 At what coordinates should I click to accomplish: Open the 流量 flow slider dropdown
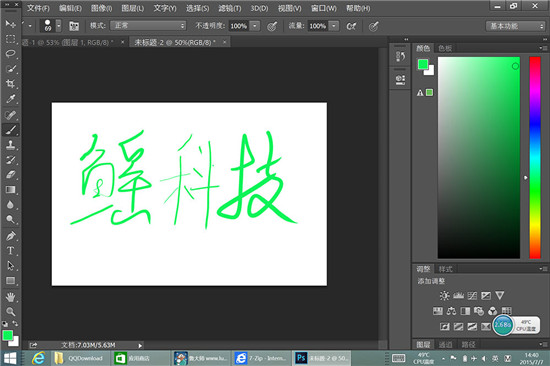click(x=334, y=26)
